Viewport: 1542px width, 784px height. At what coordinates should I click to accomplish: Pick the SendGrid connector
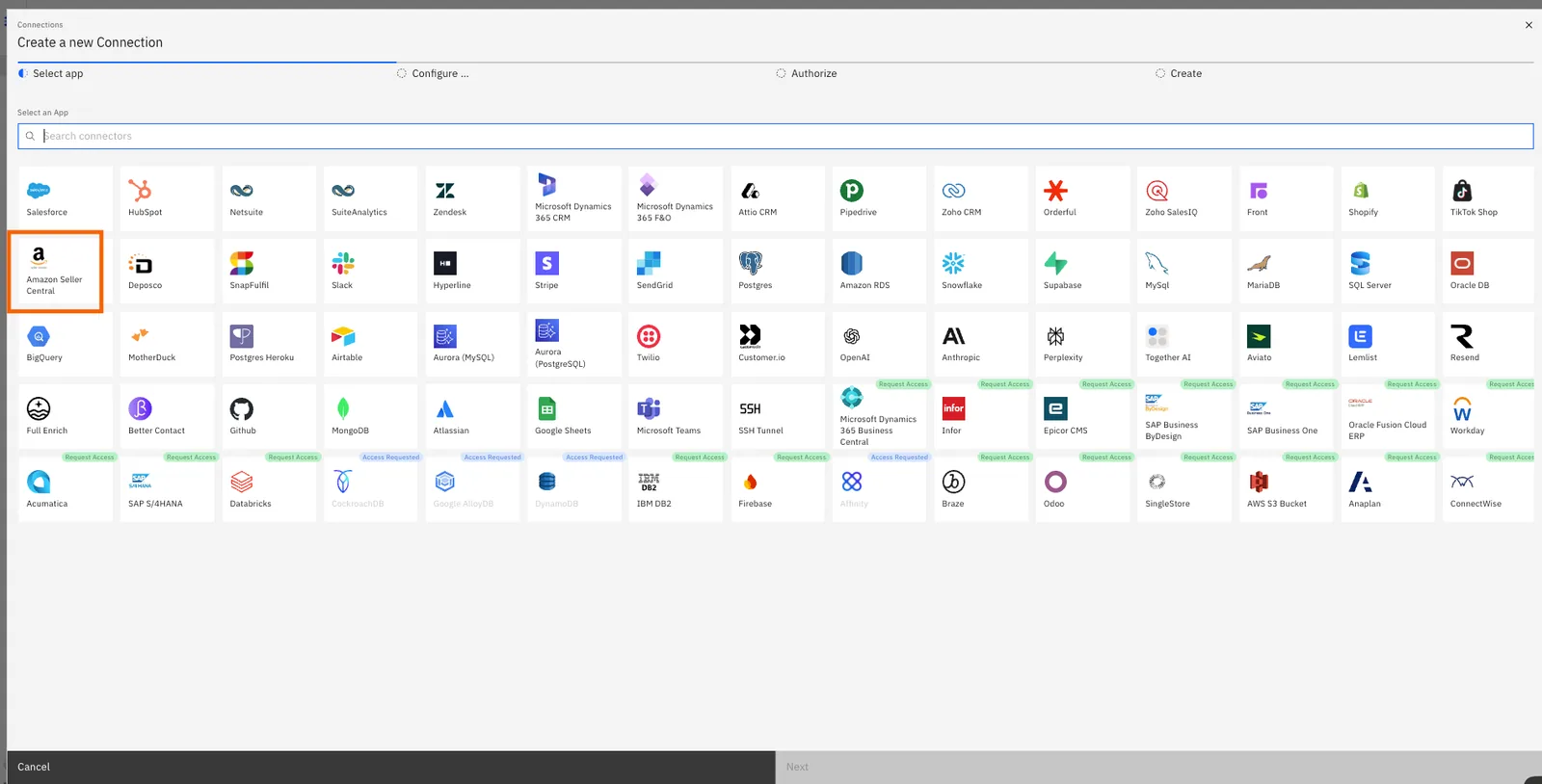(676, 272)
